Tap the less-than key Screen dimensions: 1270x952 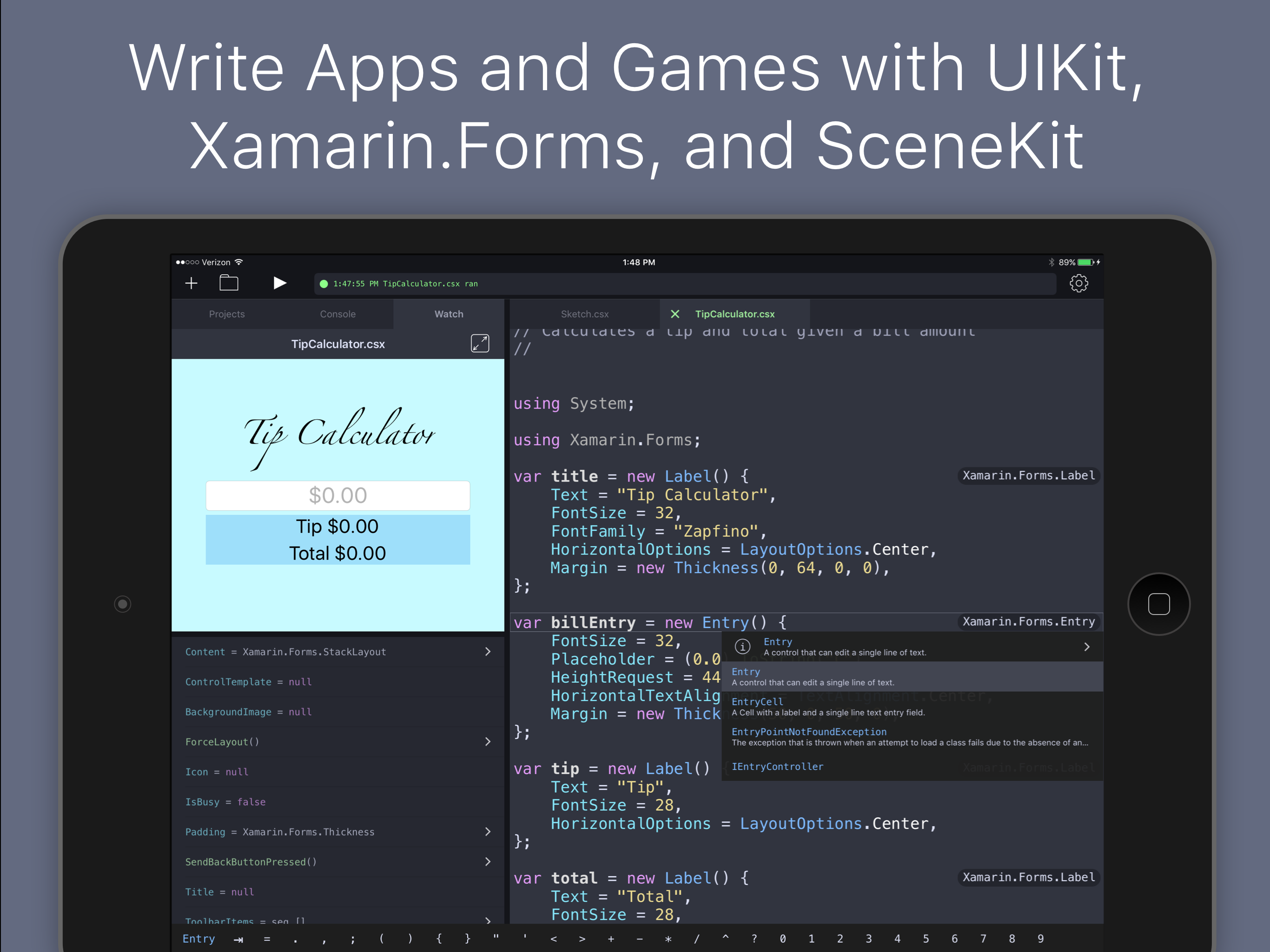coord(554,939)
